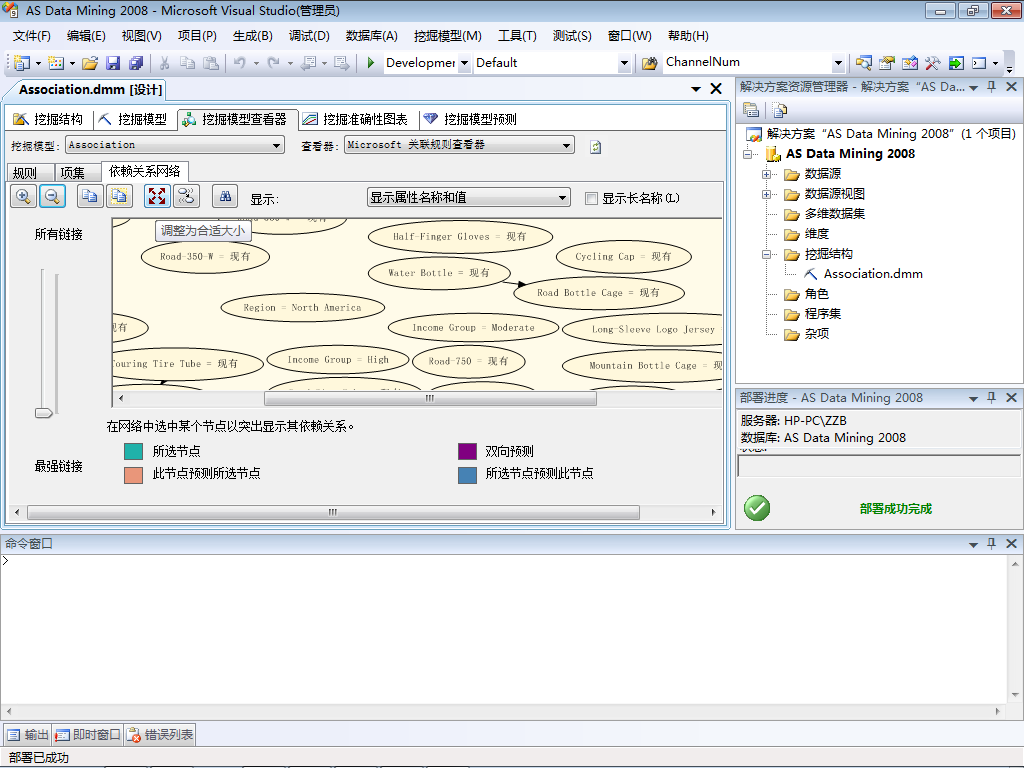Click the Save All icon
The width and height of the screenshot is (1024, 768).
(x=136, y=63)
